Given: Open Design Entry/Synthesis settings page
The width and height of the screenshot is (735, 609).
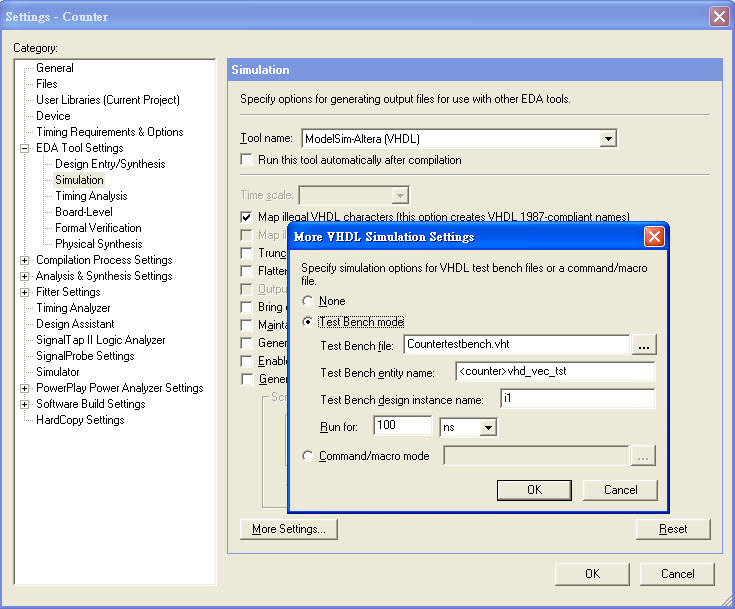Looking at the screenshot, I should pyautogui.click(x=110, y=164).
